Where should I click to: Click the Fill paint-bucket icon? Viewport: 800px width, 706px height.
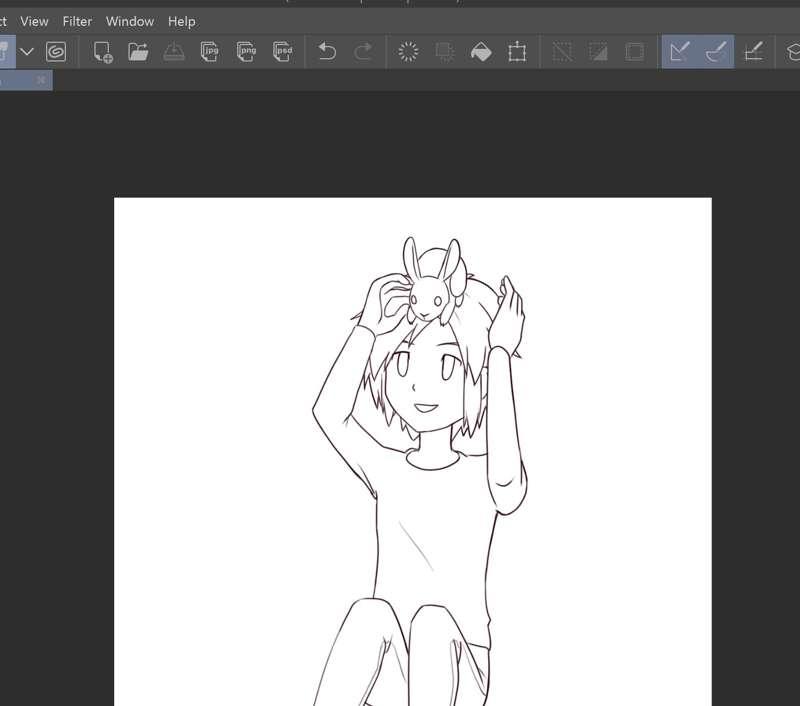coord(481,52)
